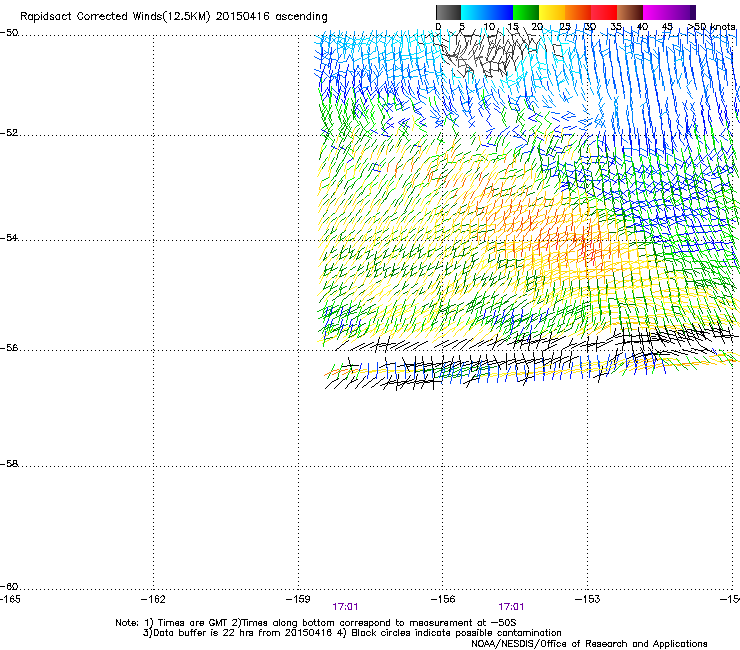
Task: Click the cyan 5-10 knots legend swatch
Action: (474, 12)
